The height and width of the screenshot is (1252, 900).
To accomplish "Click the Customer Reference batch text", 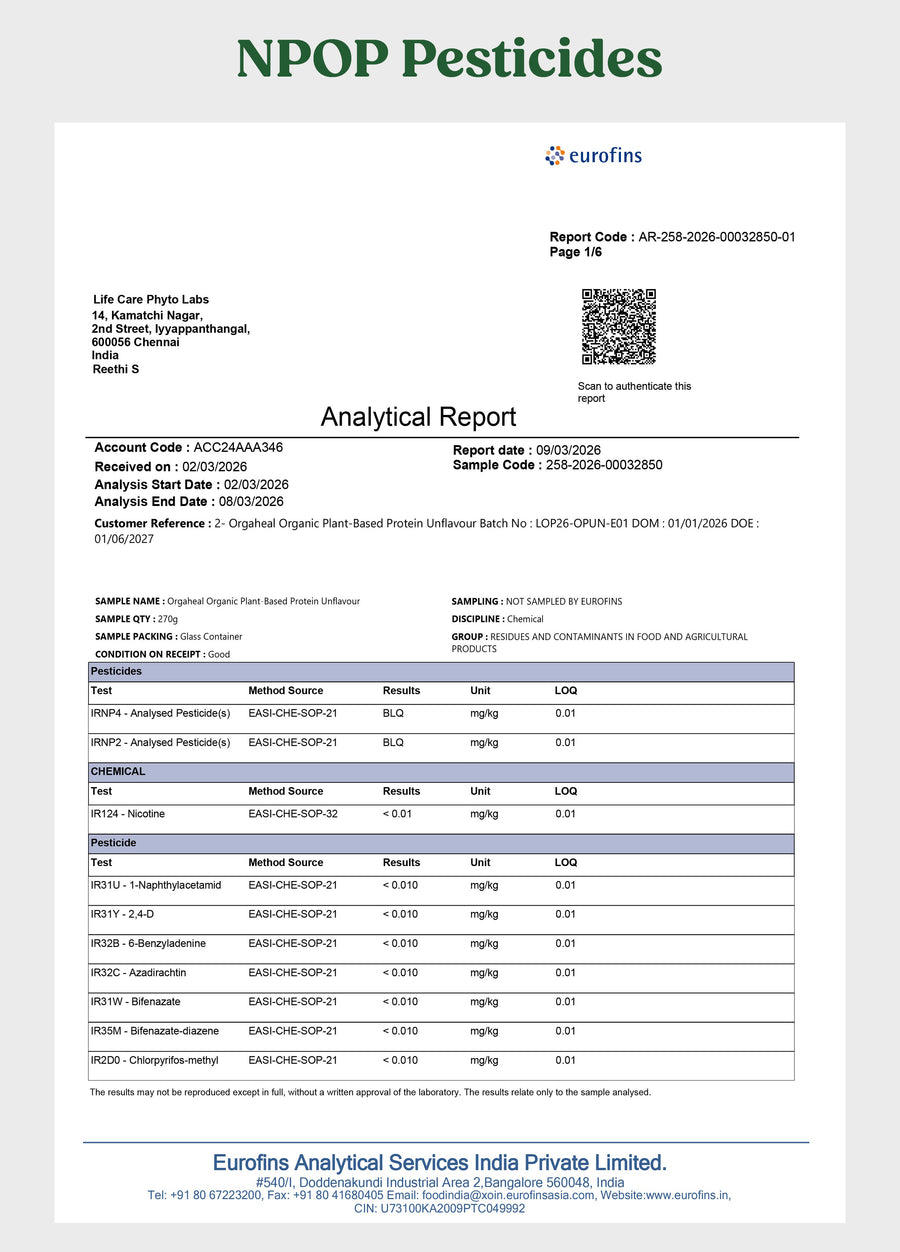I will (x=427, y=531).
